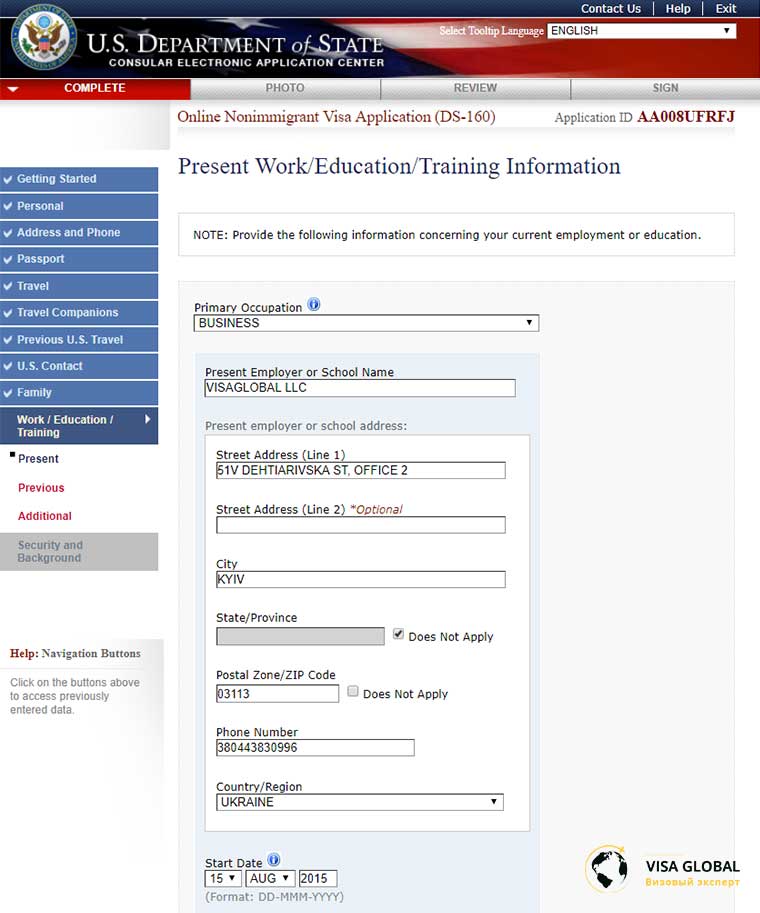760x913 pixels.
Task: Click the Present Work/Education/Training Information heading
Action: tap(399, 167)
